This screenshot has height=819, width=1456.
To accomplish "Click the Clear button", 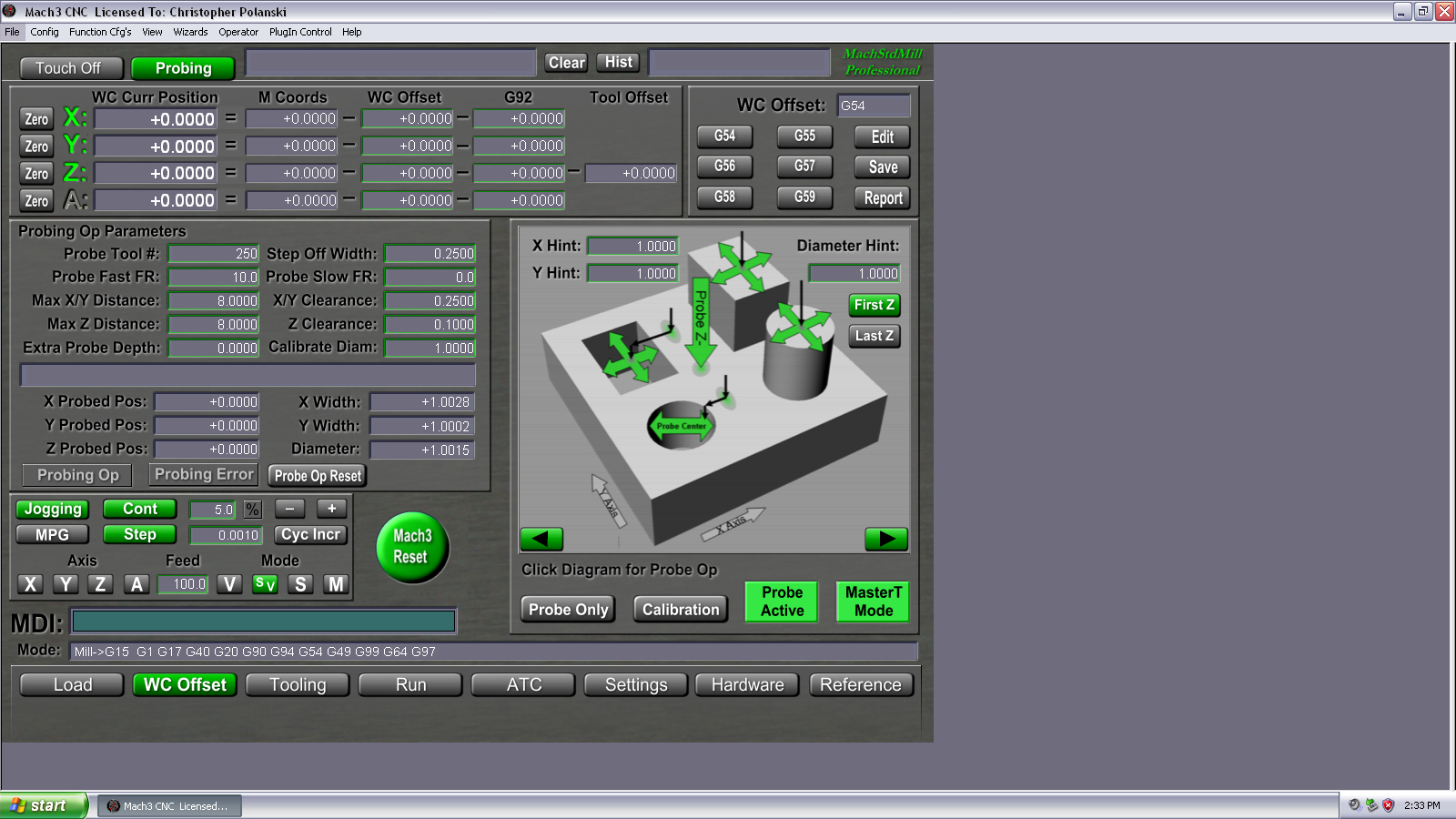I will 566,63.
